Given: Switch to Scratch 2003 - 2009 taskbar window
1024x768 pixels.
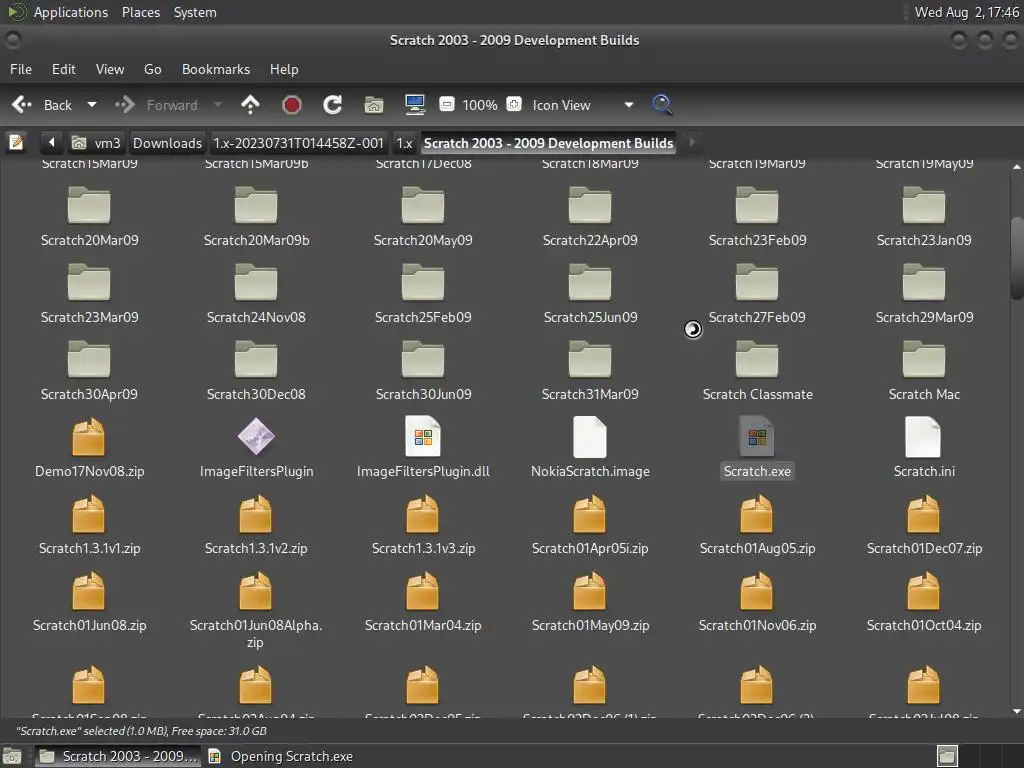Looking at the screenshot, I should (x=118, y=756).
